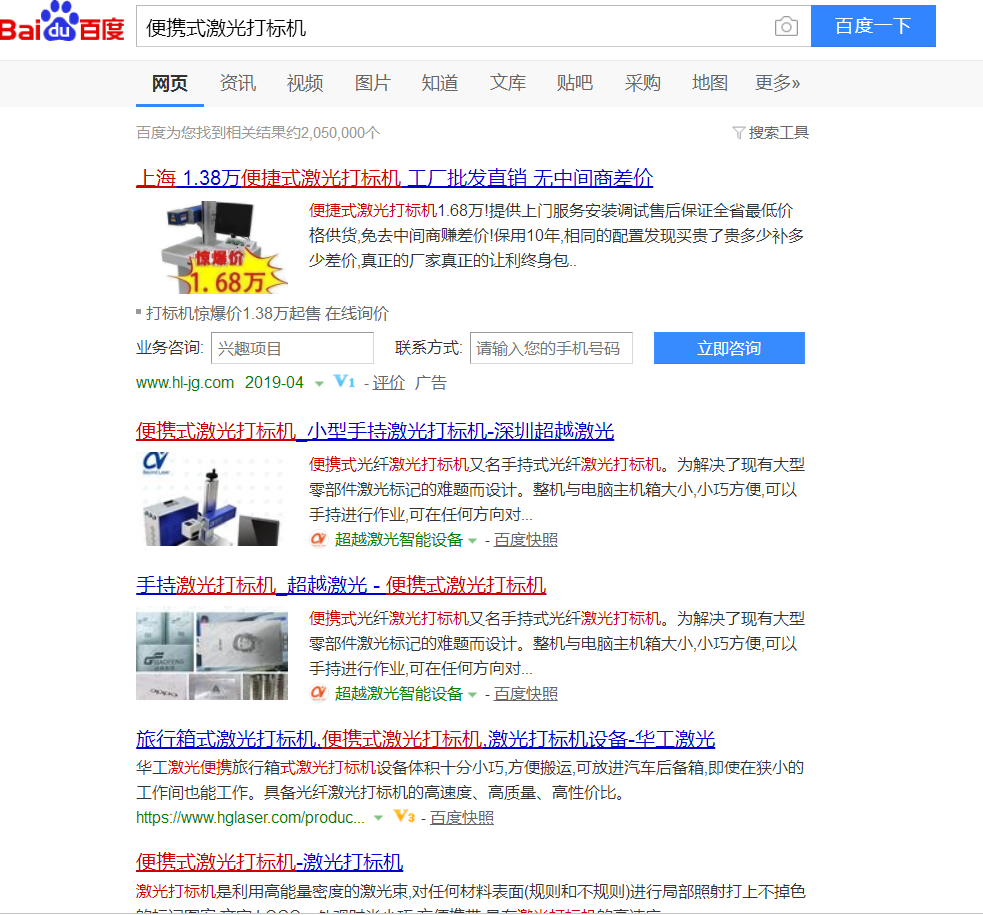Open result 旅行箱式激光打标机 华工激光
Viewport: 983px width, 915px height.
click(425, 740)
